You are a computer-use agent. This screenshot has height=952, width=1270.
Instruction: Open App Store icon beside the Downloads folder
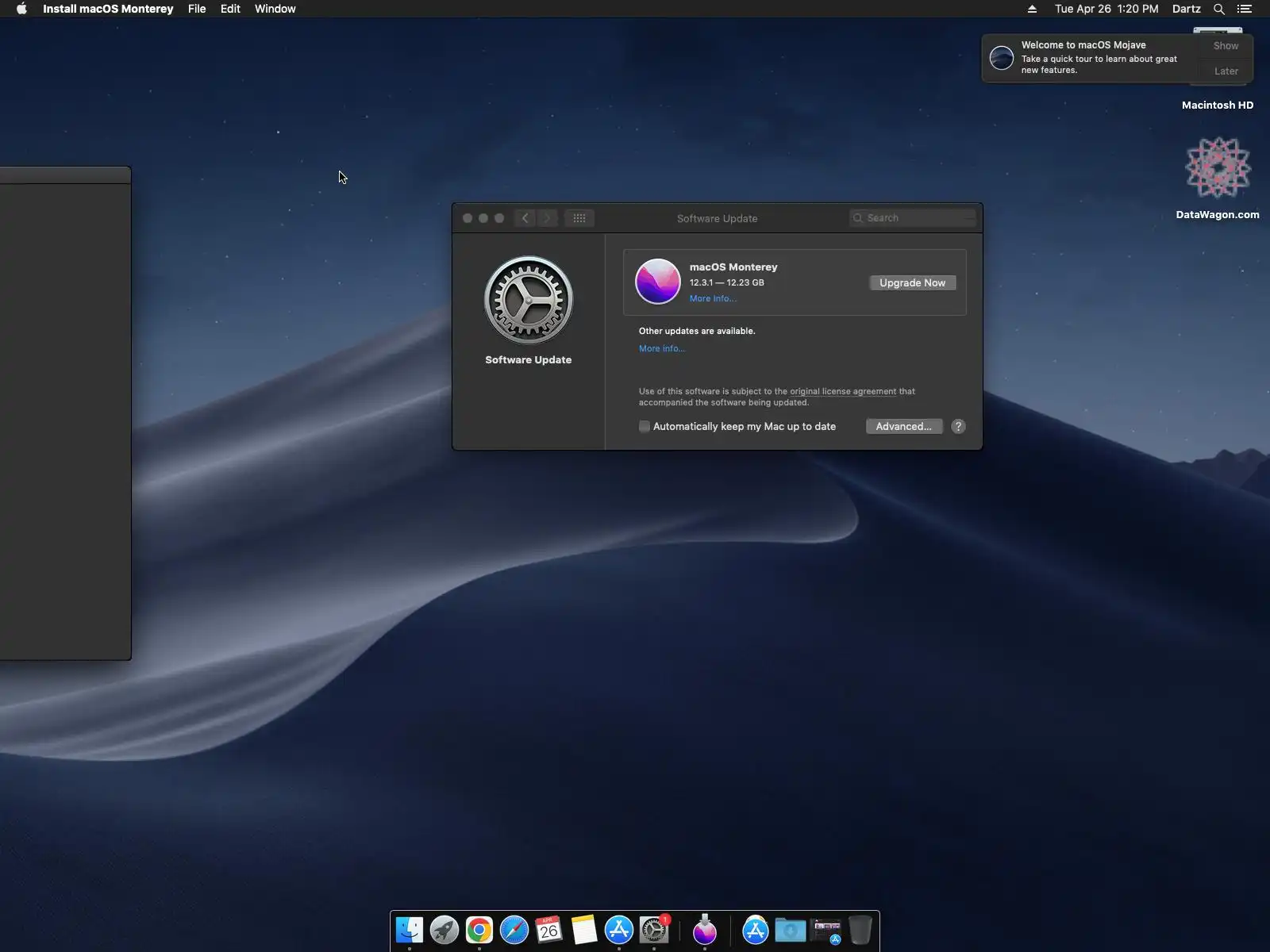pyautogui.click(x=756, y=930)
